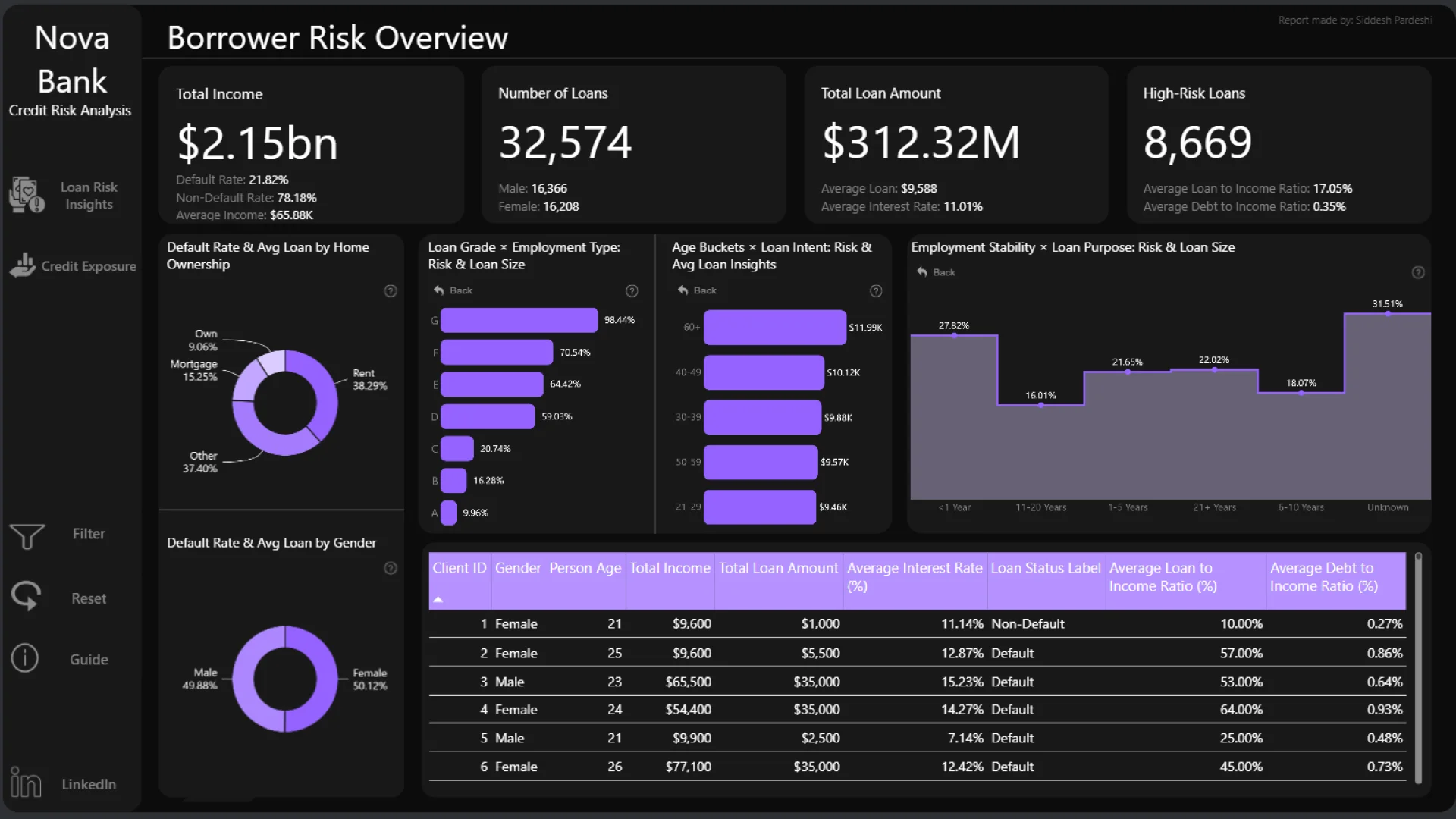Click the Filter funnel icon

[x=27, y=535]
